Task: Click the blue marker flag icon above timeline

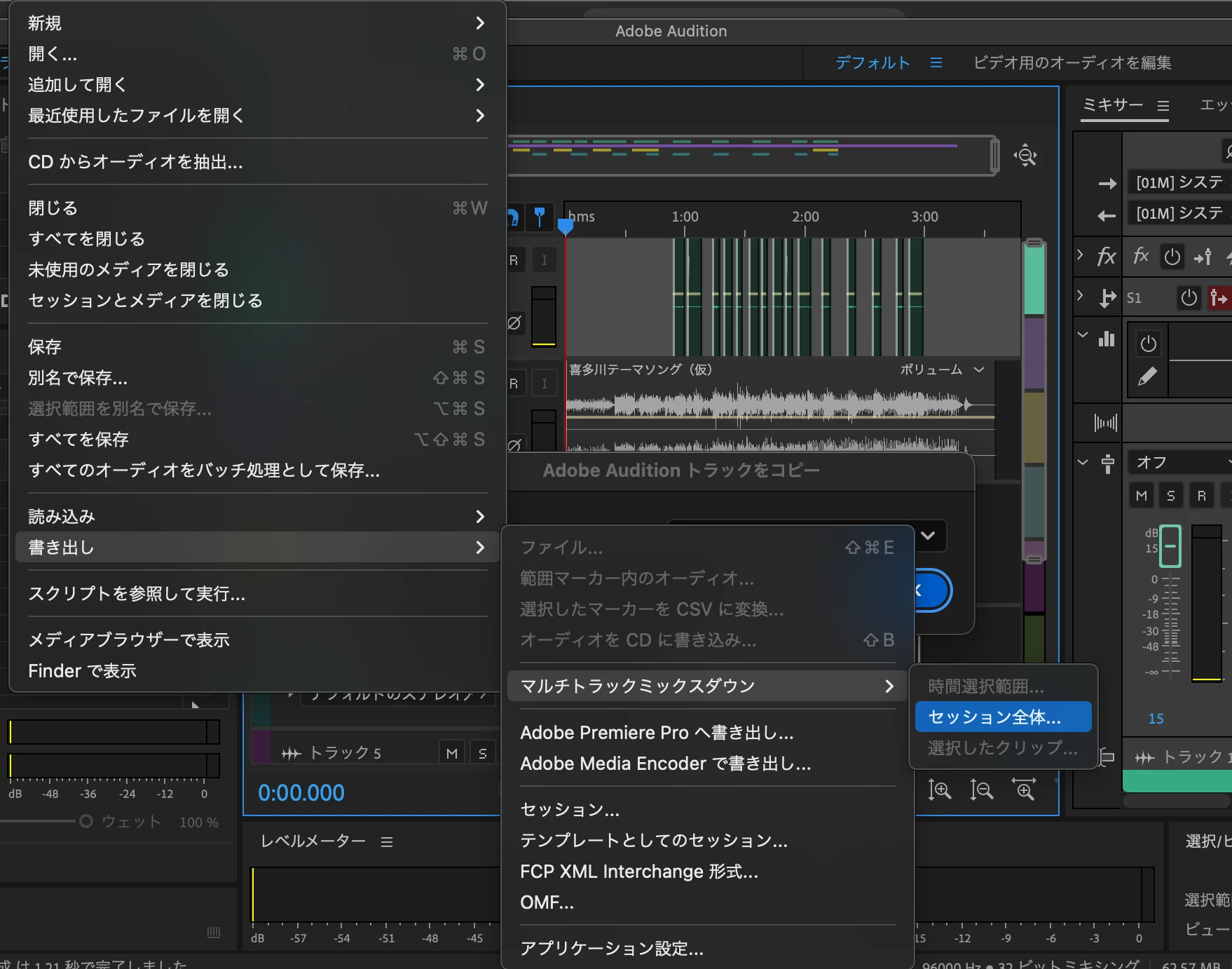Action: 539,217
